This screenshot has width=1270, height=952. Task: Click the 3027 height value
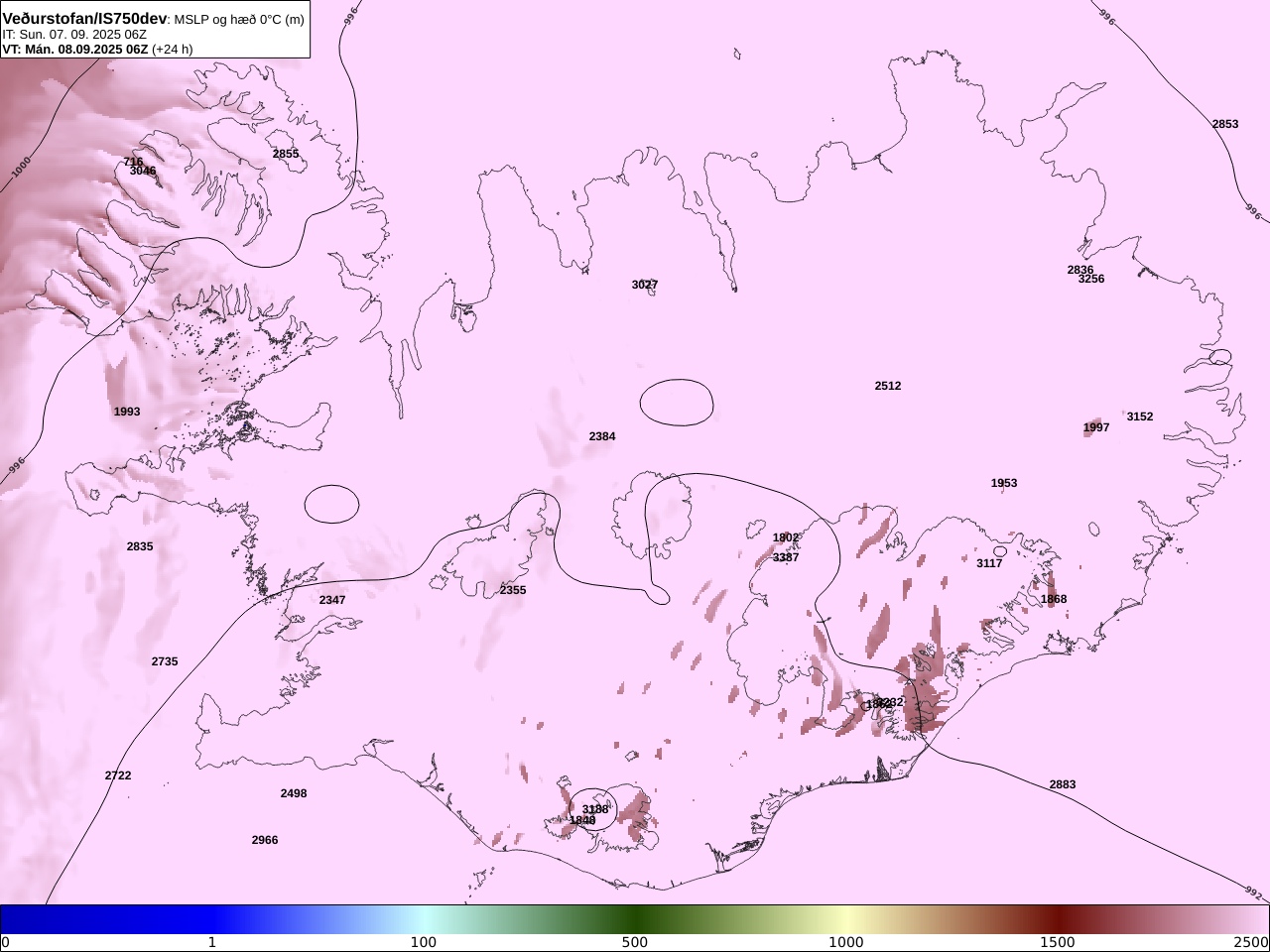[x=645, y=285]
